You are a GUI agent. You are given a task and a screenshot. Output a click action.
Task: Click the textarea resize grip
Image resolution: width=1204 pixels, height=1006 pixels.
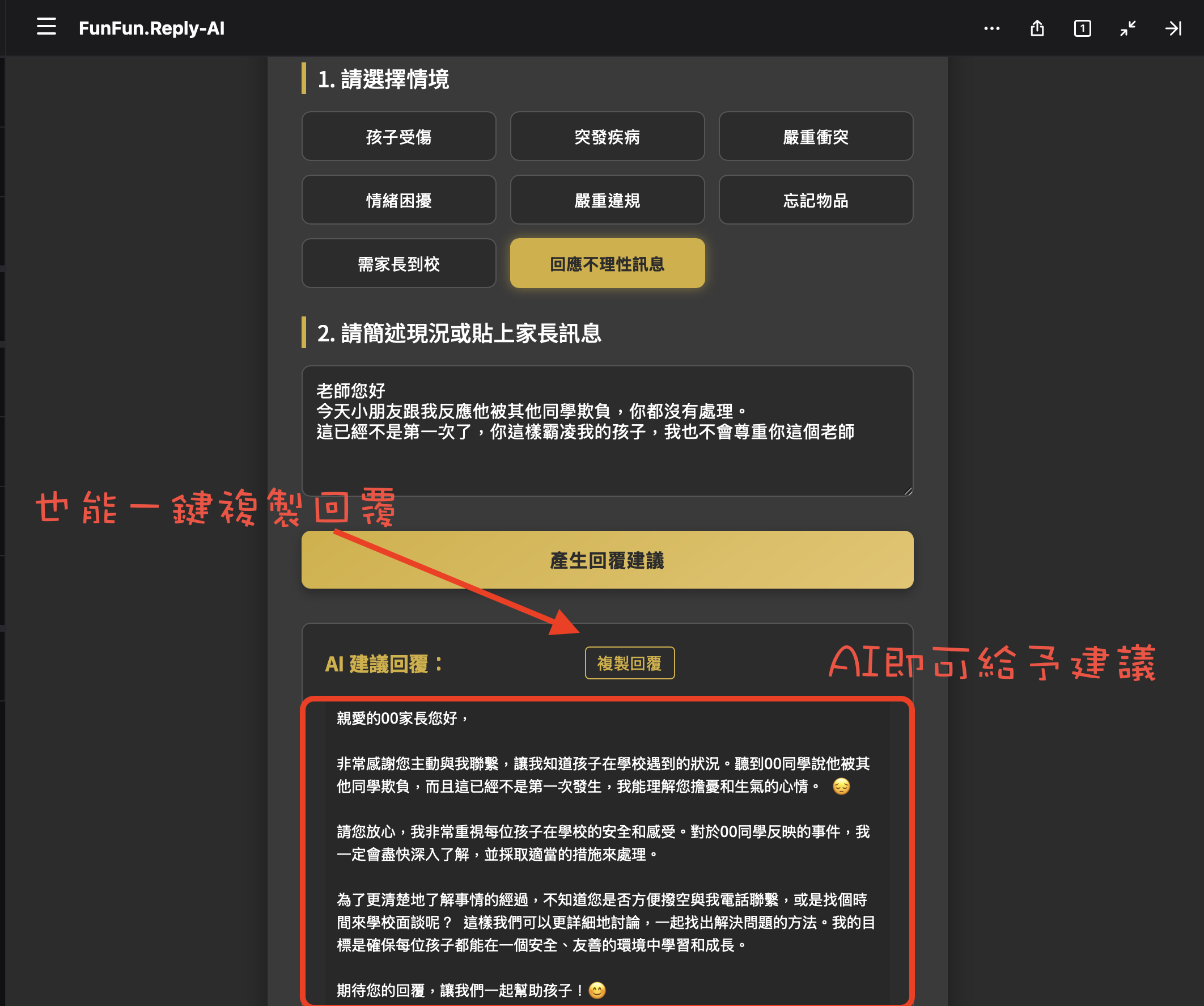pos(908,489)
